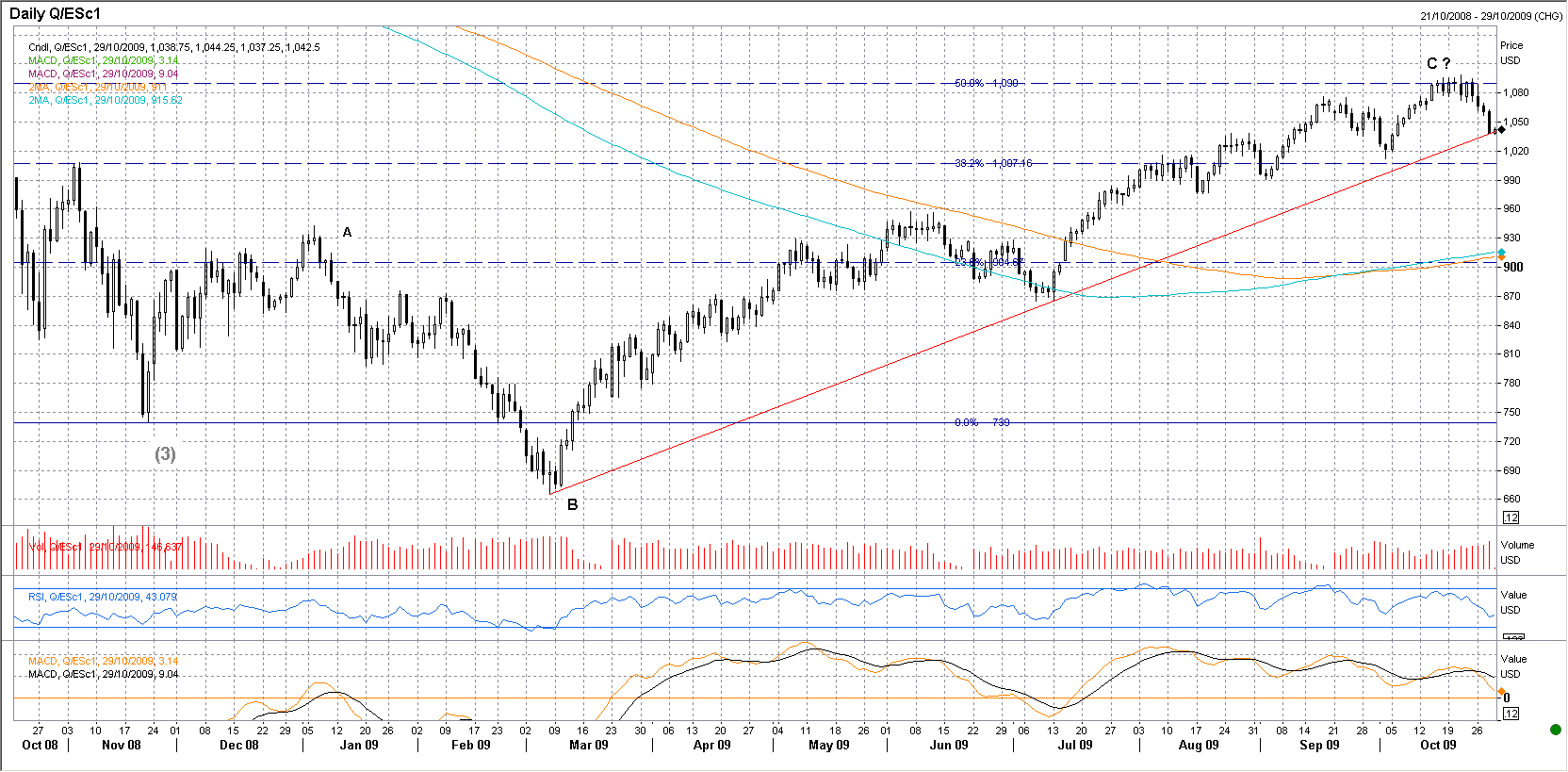Click the chart title Daily Q/ESc1
The image size is (1568, 772).
pos(55,14)
